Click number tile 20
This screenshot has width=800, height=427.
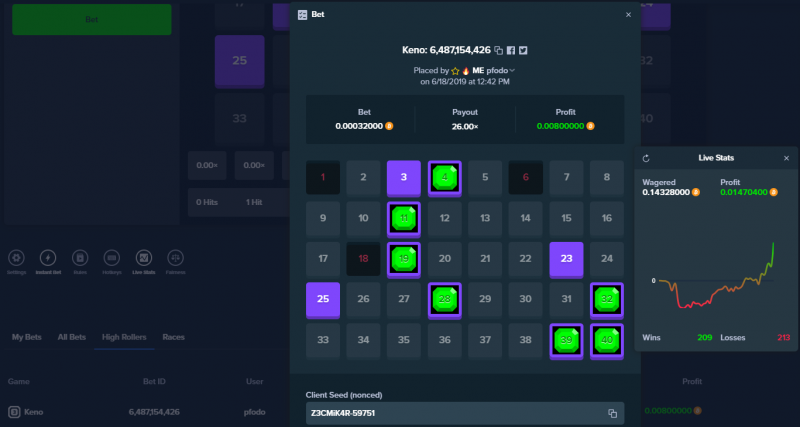coord(444,259)
